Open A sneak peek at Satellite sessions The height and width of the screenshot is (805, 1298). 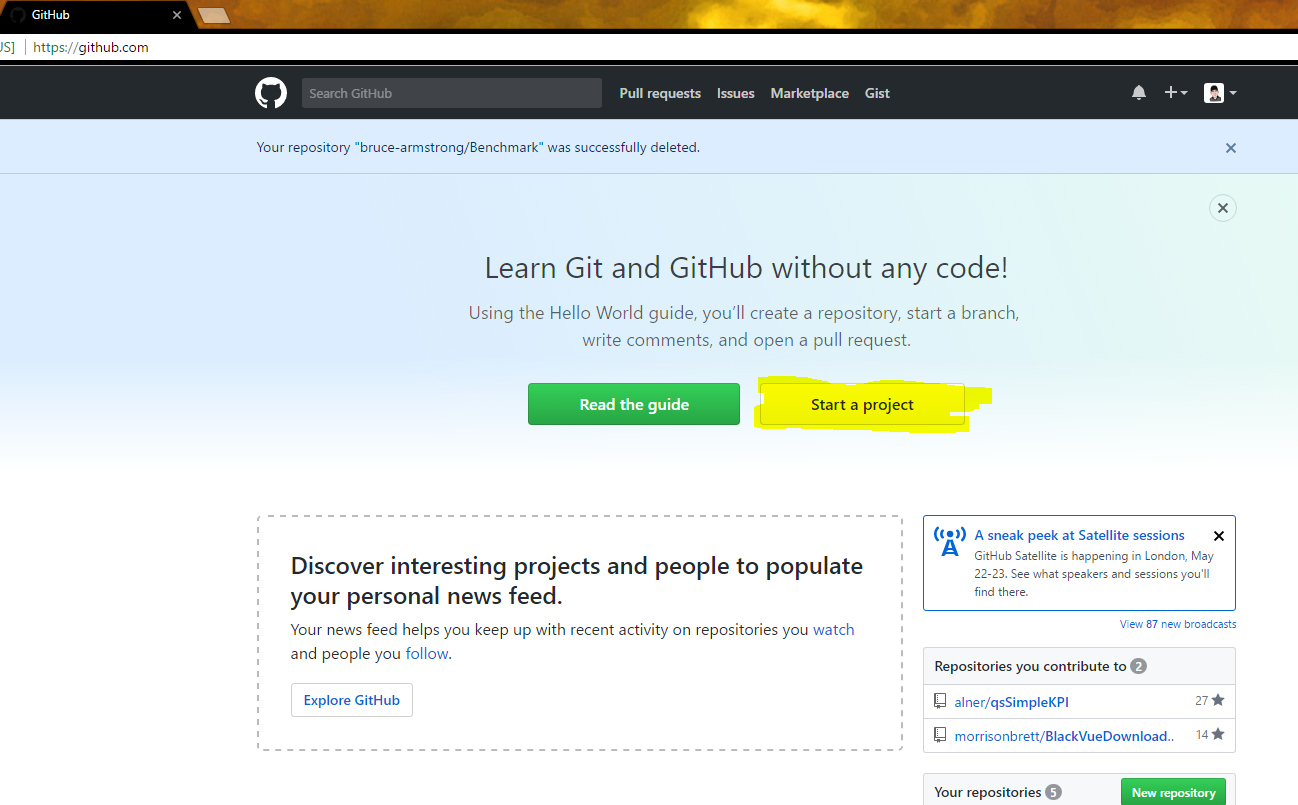pyautogui.click(x=1079, y=535)
